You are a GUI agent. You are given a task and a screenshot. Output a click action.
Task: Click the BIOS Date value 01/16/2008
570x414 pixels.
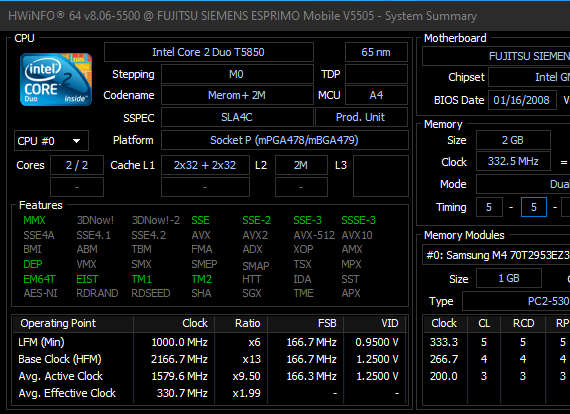pos(522,100)
